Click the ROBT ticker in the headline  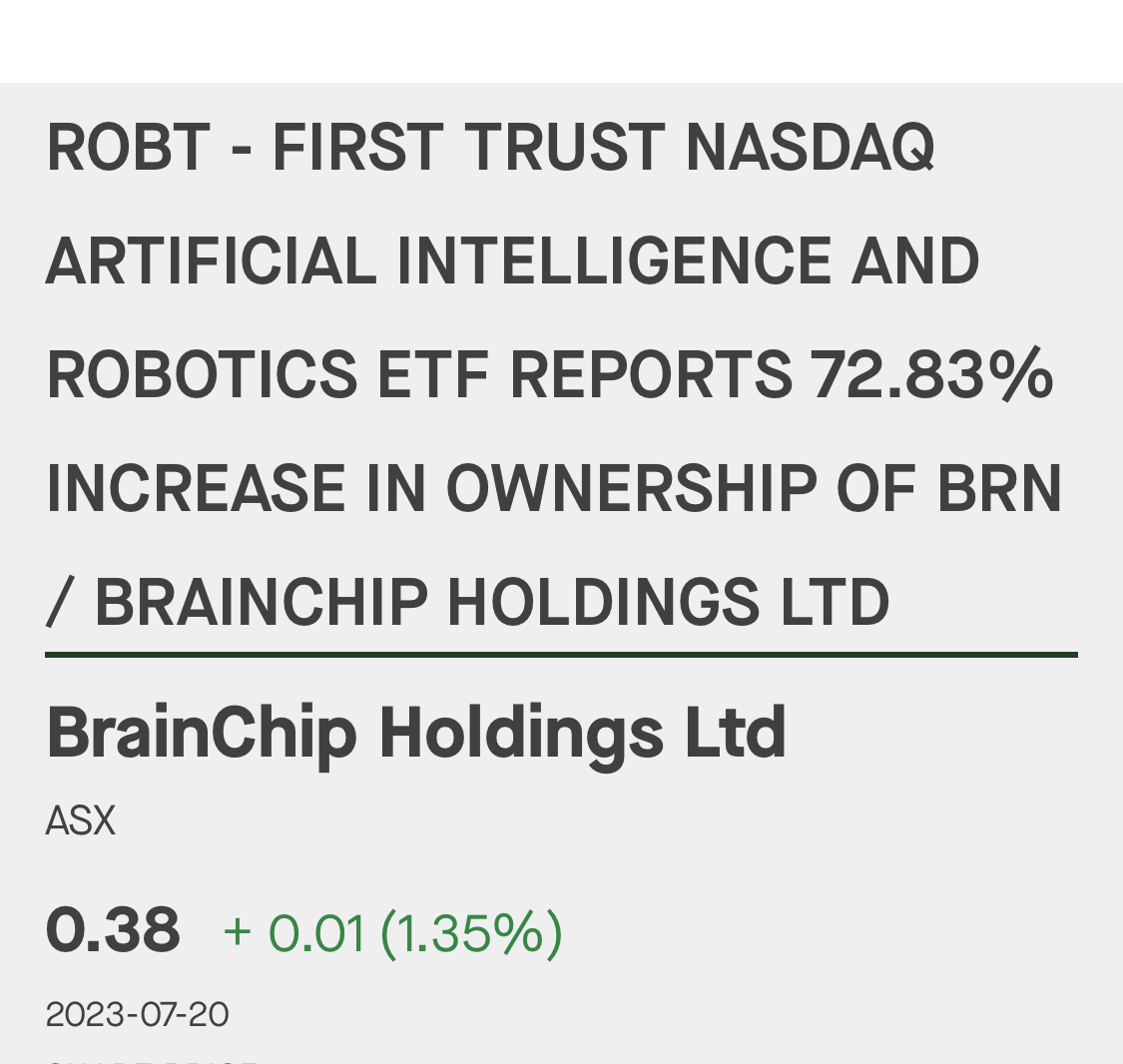pyautogui.click(x=128, y=148)
